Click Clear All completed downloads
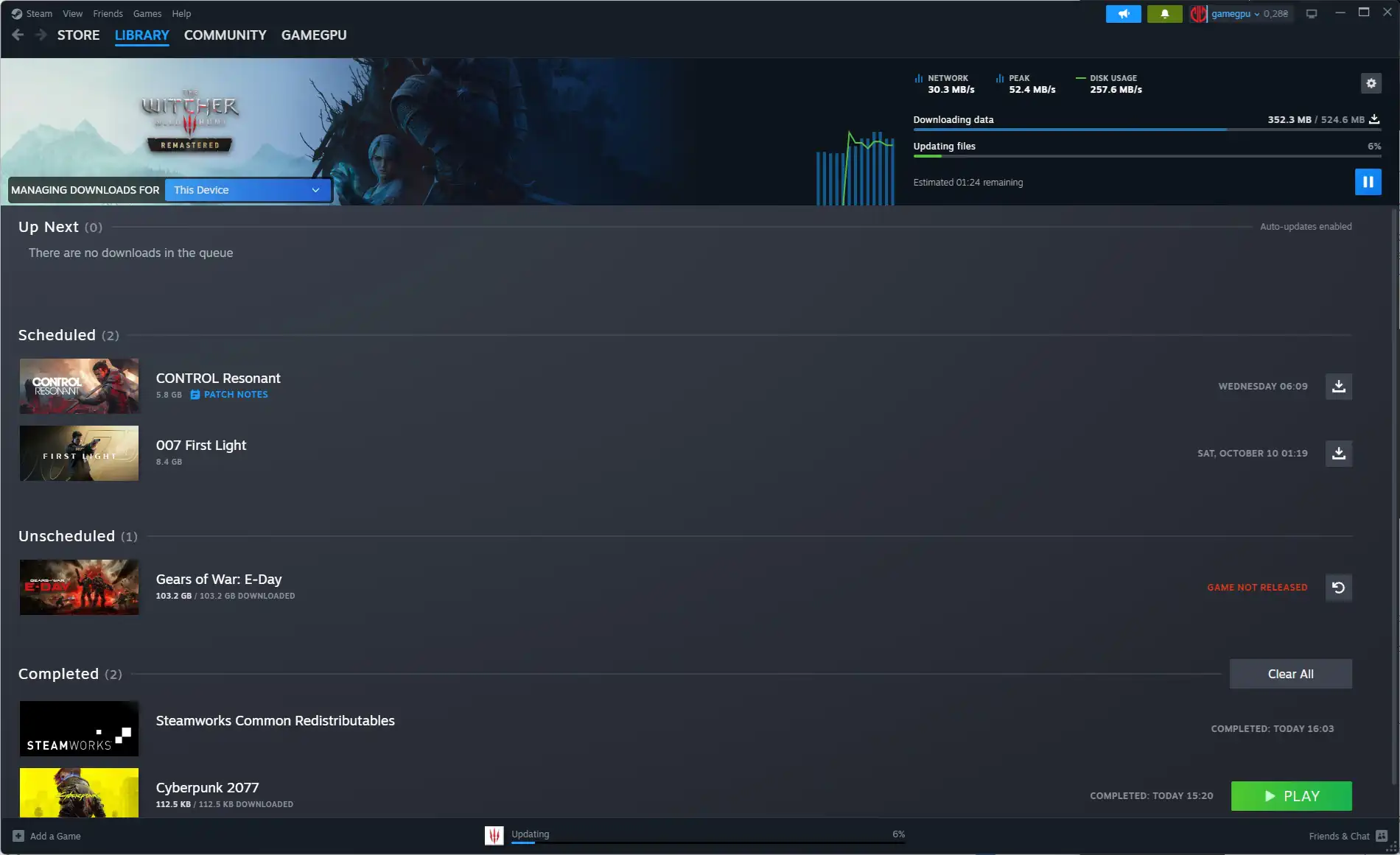1400x855 pixels. pos(1290,674)
